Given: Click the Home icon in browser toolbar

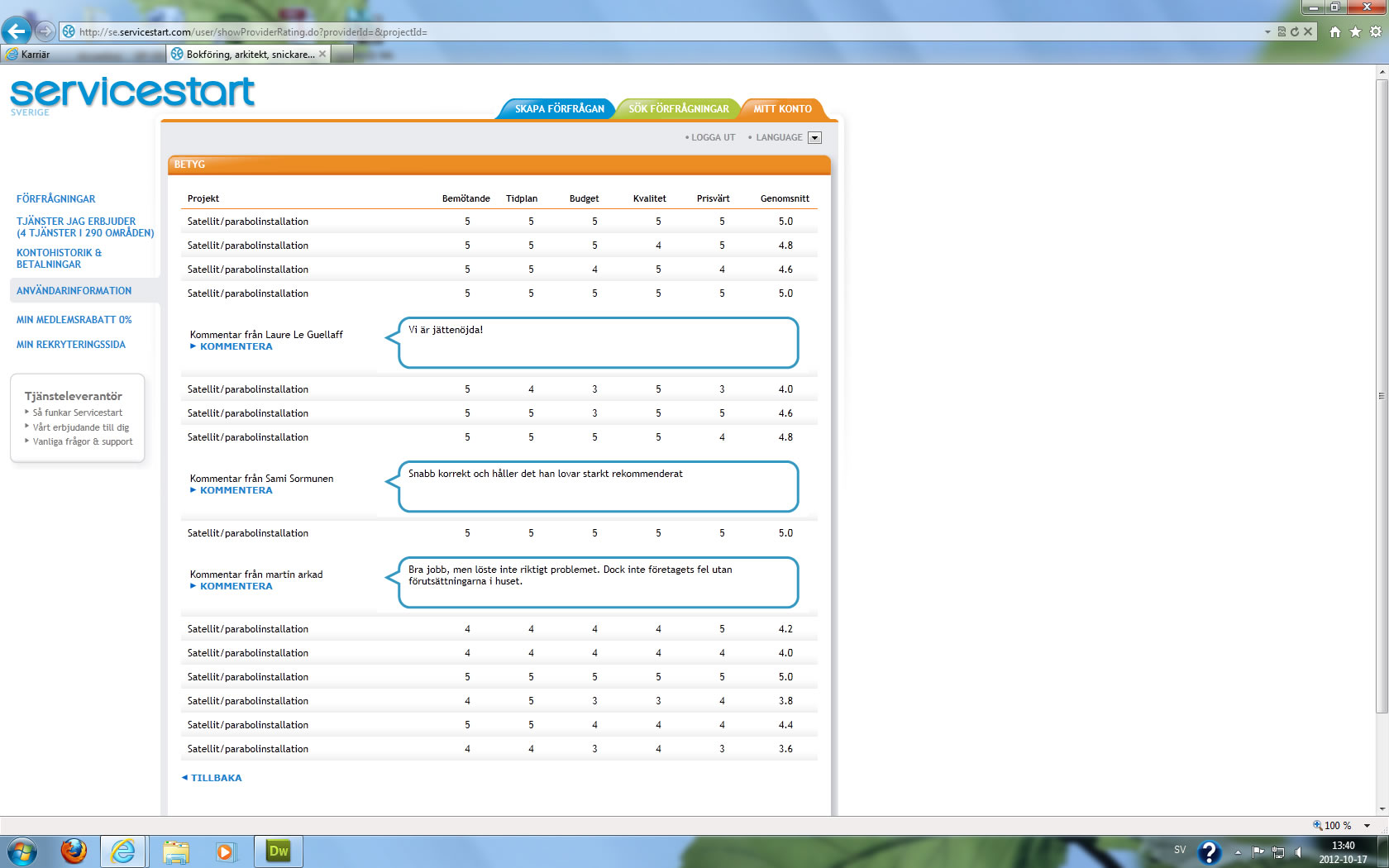Looking at the screenshot, I should [x=1335, y=31].
